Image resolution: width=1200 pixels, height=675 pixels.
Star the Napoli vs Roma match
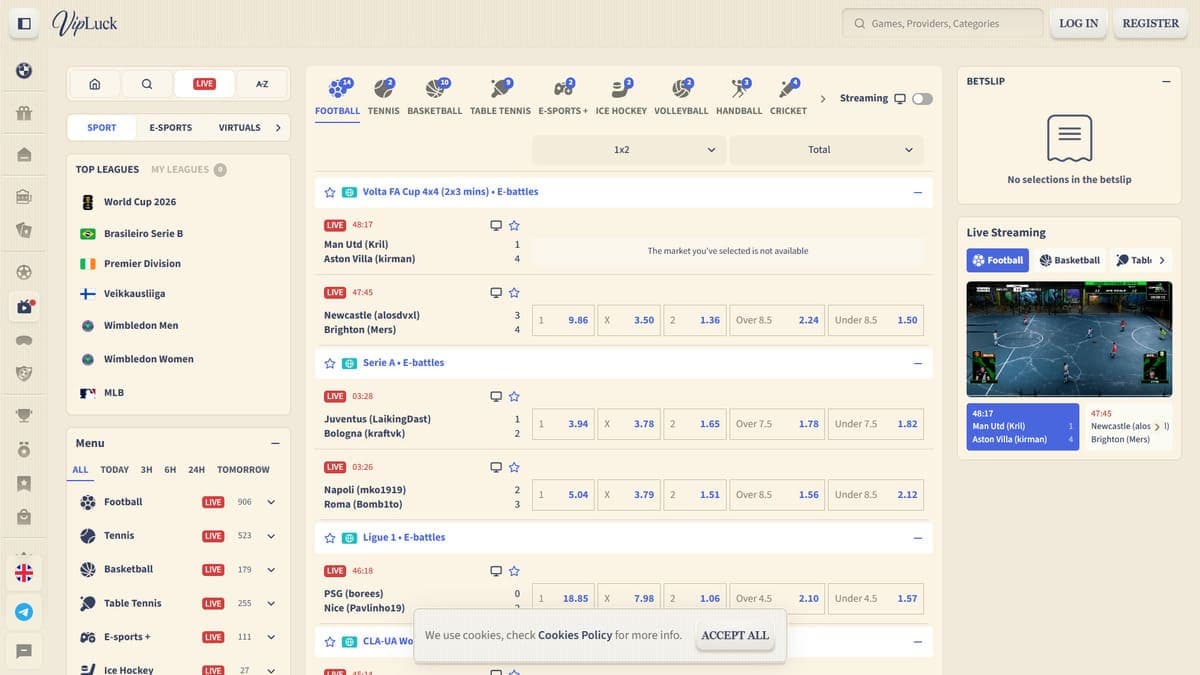514,467
